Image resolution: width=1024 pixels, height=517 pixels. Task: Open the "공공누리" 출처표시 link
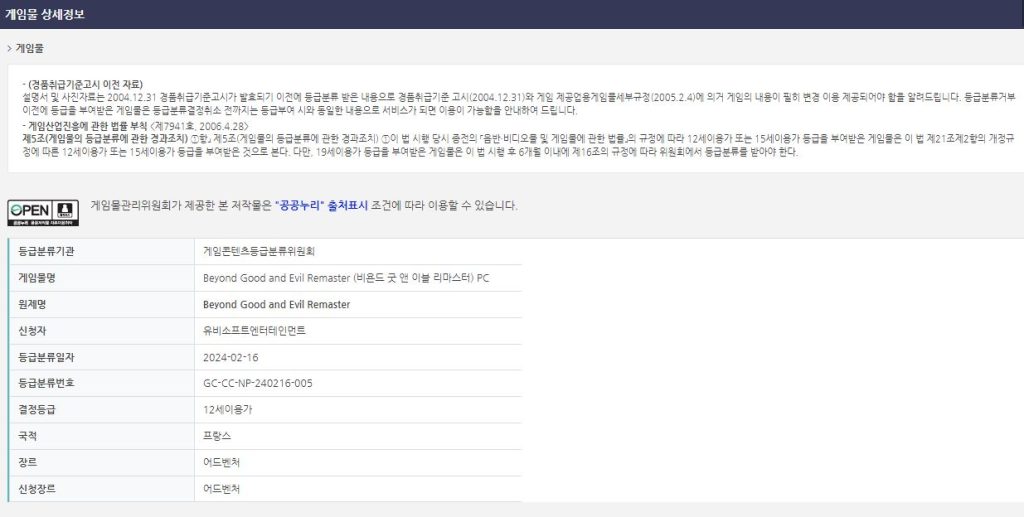pyautogui.click(x=321, y=206)
